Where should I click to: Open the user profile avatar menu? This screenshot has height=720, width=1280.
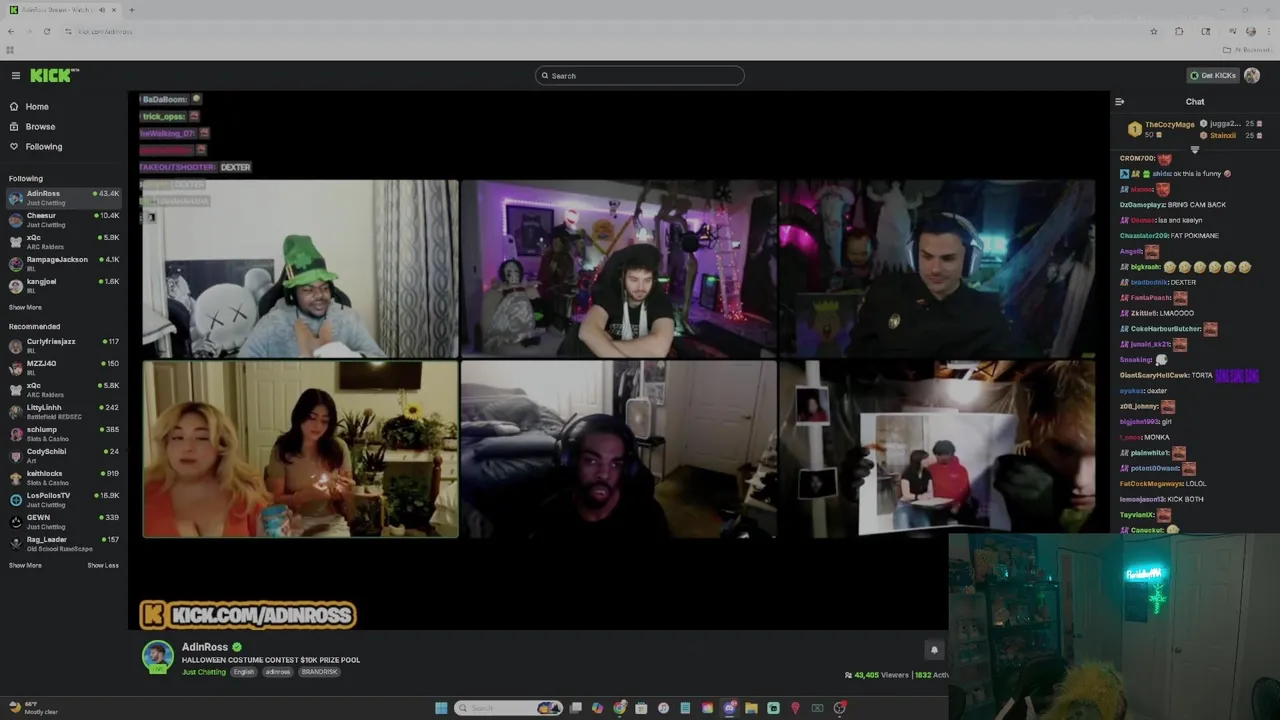coord(1252,76)
